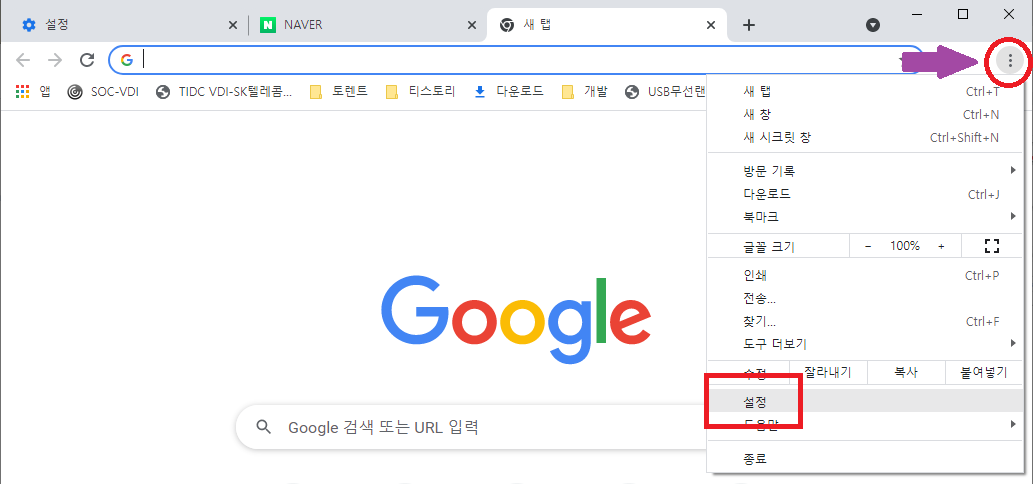
Task: Click the 100% zoom level value
Action: point(905,246)
